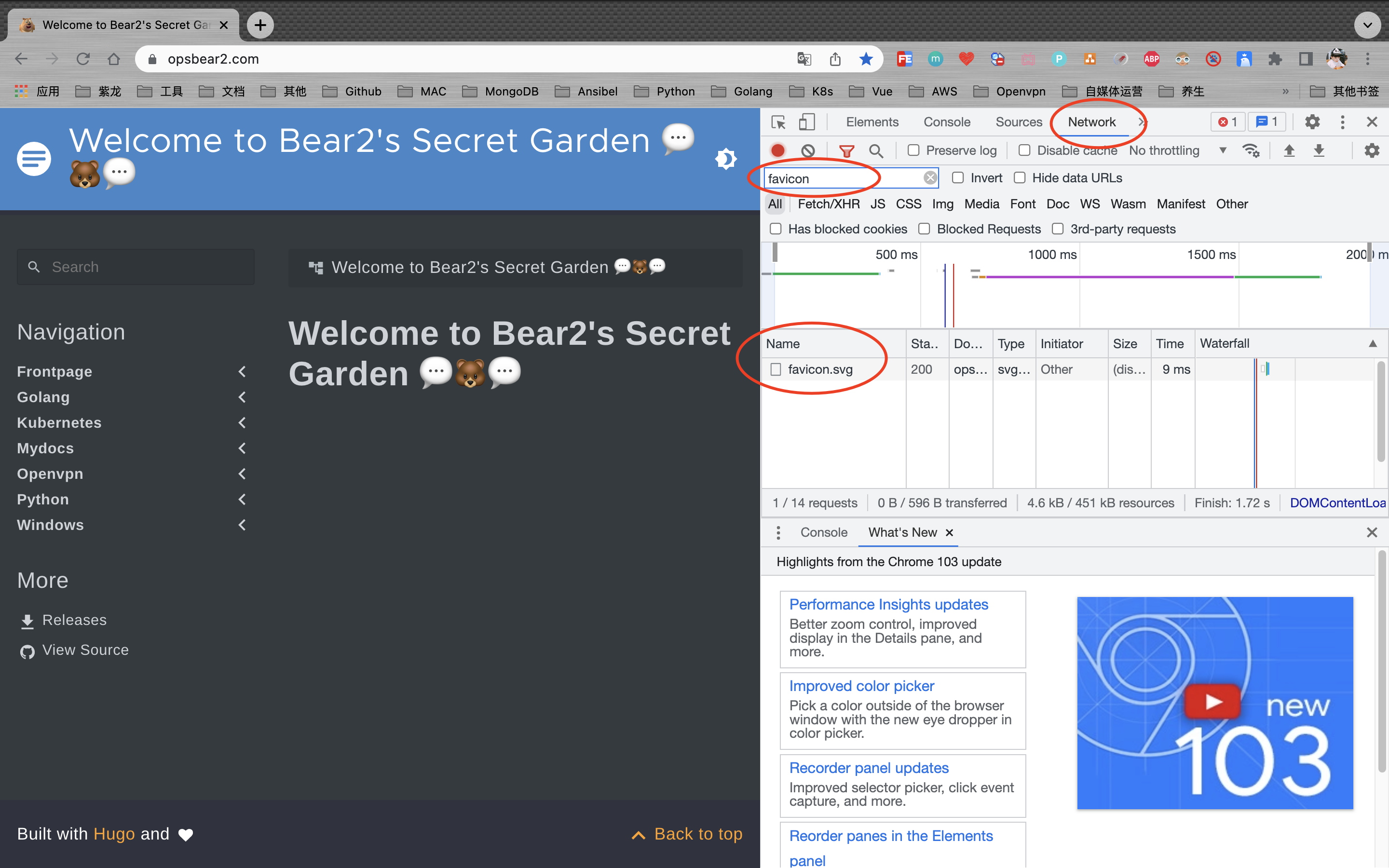1389x868 pixels.
Task: Toggle the page dark/light theme icon
Action: (726, 159)
